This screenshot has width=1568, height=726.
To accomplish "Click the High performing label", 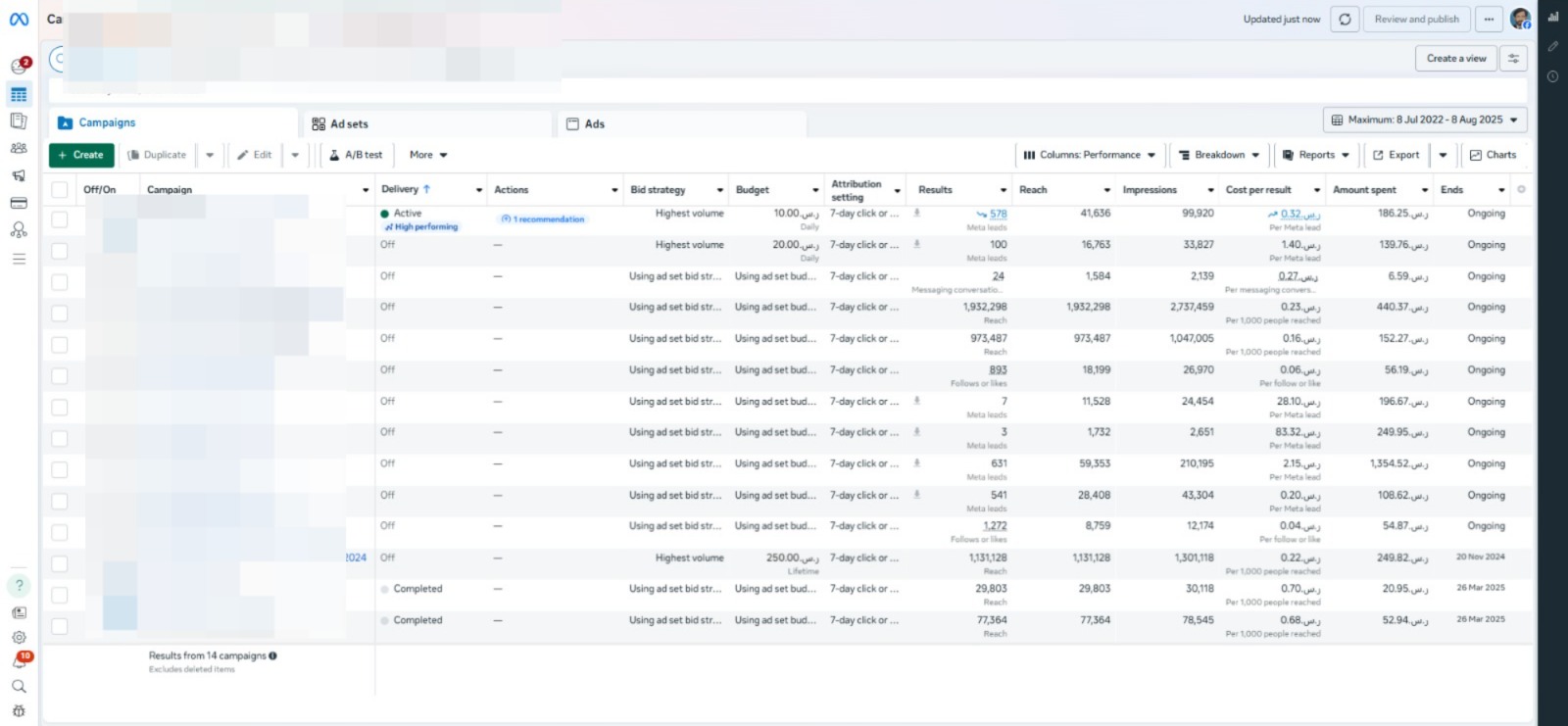I will [x=421, y=227].
